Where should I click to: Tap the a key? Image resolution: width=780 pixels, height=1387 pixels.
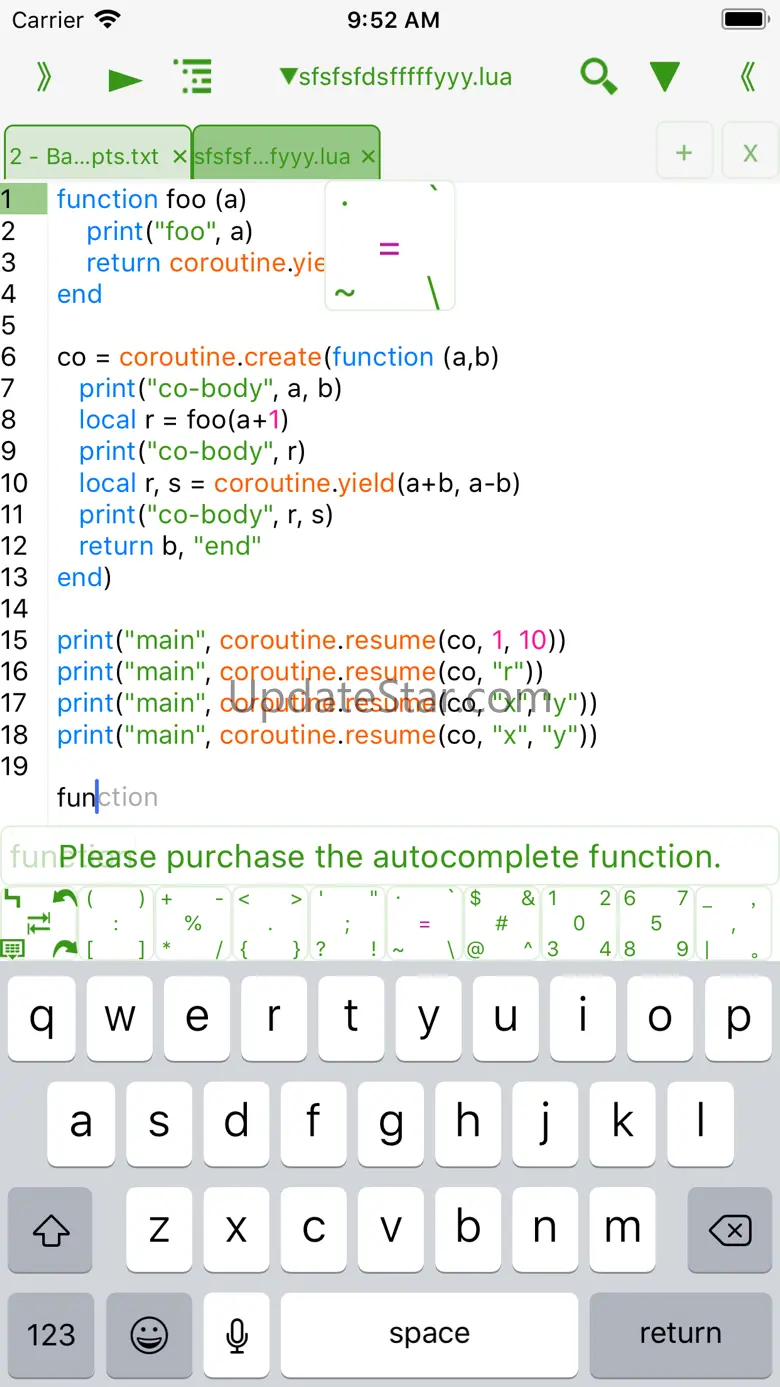[81, 1123]
